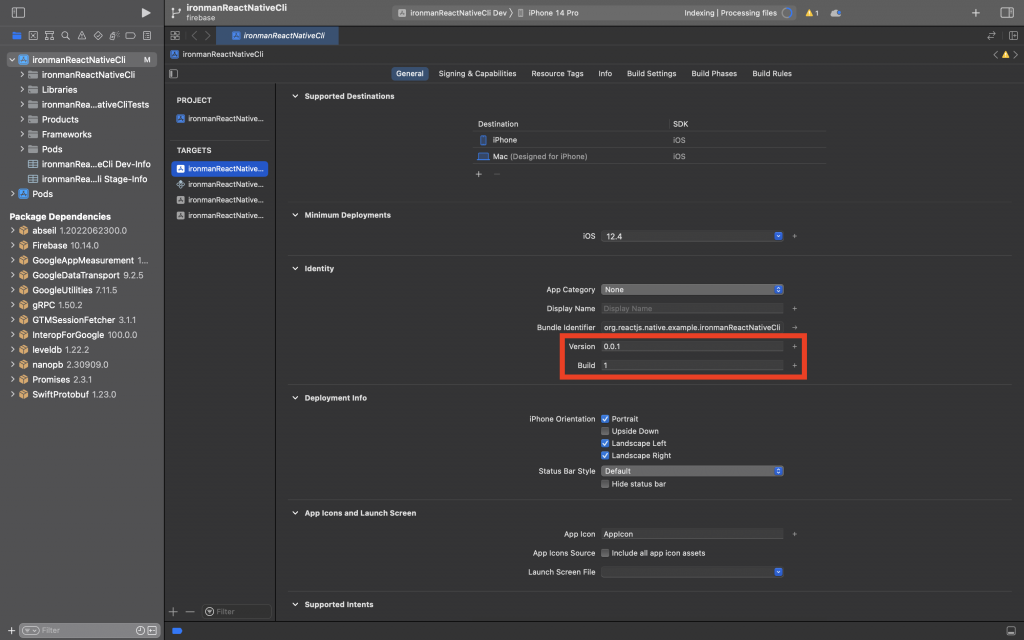Toggle the navigator sidebar visibility icon

(18, 12)
